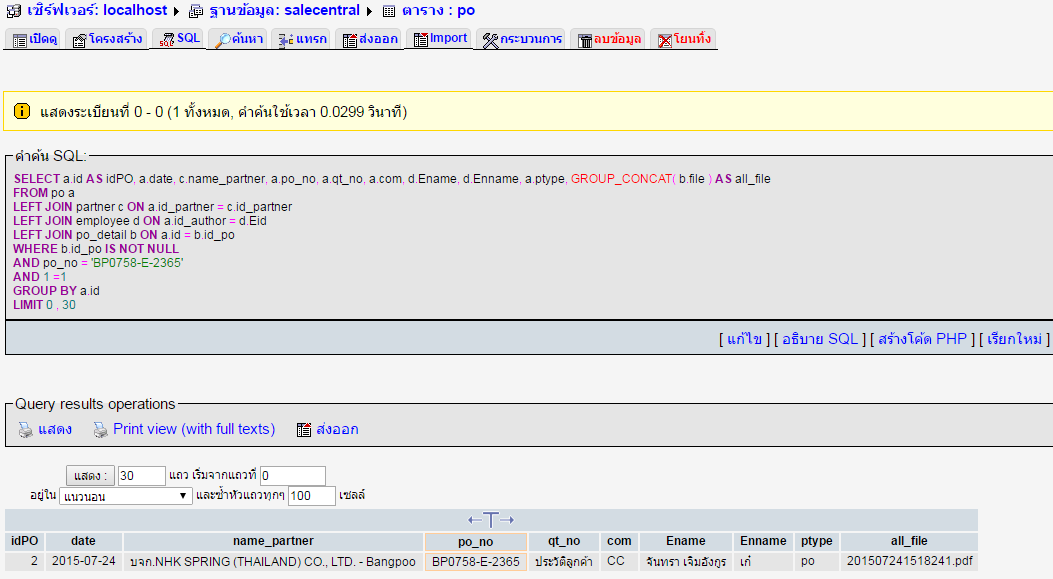The height and width of the screenshot is (579, 1053).
Task: Click the date cell 2015-07-24
Action: [84, 561]
